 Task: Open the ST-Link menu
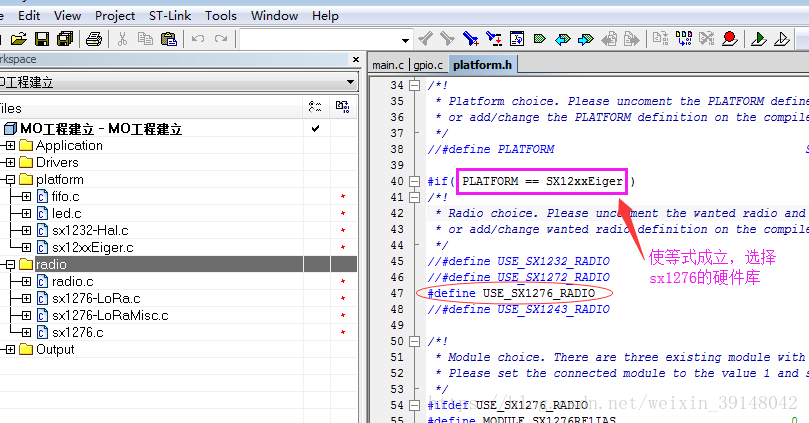pos(170,16)
